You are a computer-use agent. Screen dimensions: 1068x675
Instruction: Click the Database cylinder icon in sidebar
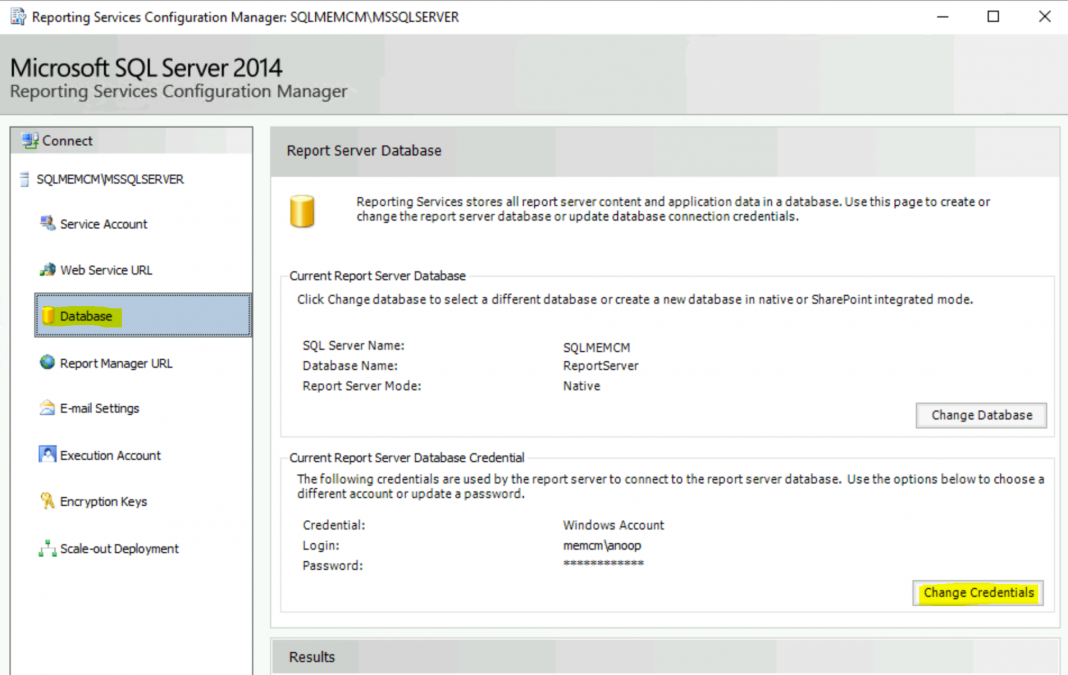(x=48, y=315)
